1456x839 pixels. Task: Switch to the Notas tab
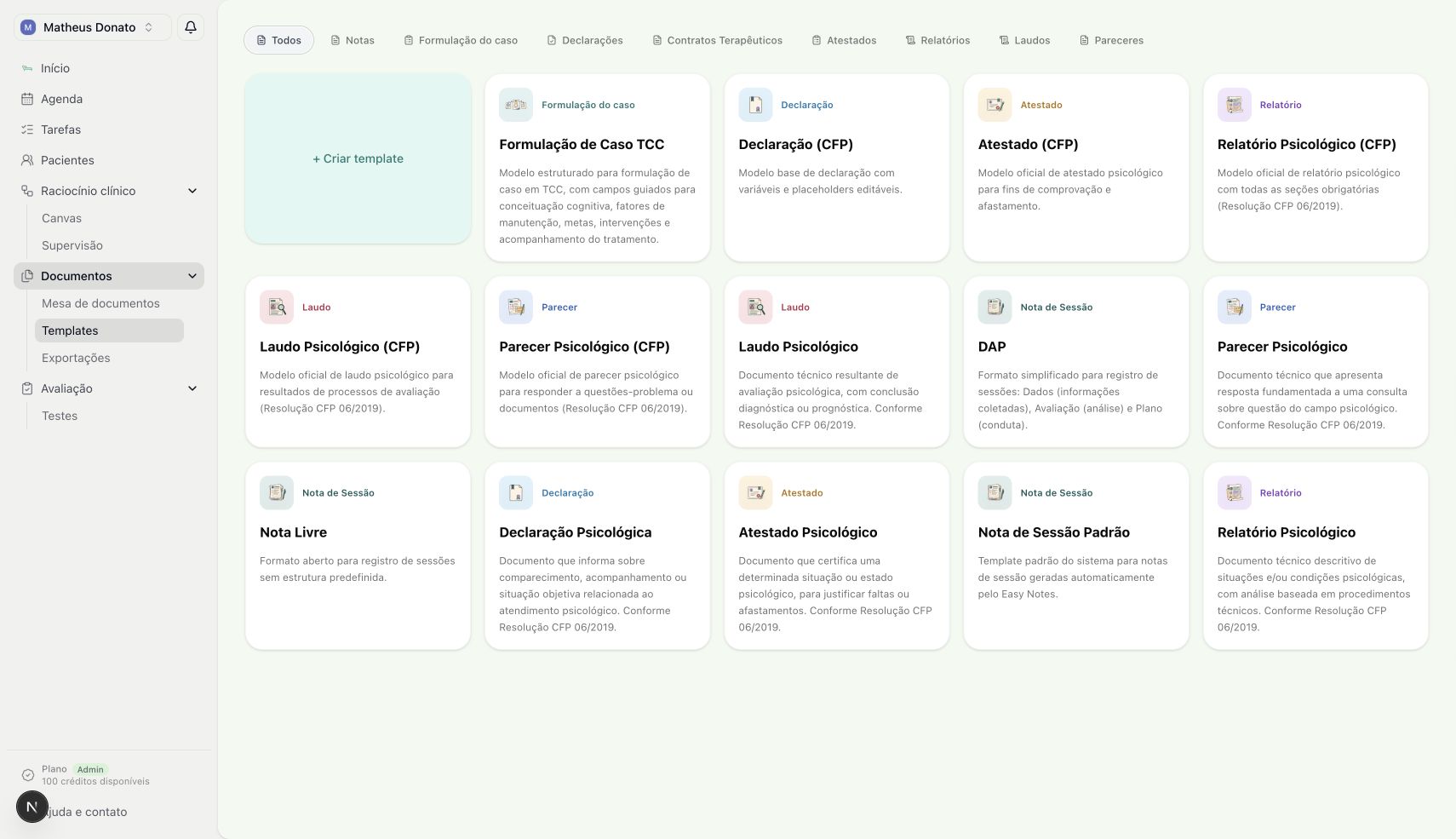[x=353, y=40]
